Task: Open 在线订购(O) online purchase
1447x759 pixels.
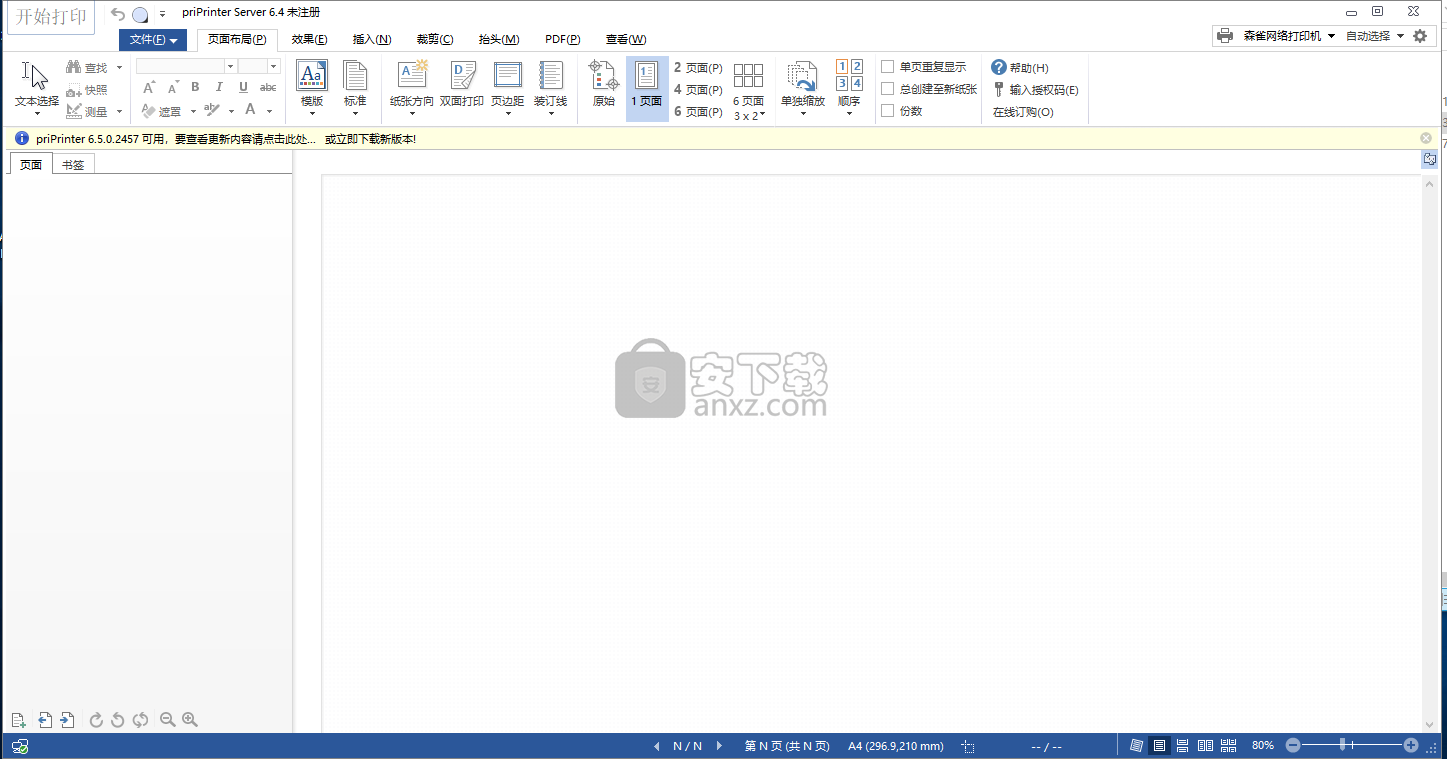Action: [1023, 112]
